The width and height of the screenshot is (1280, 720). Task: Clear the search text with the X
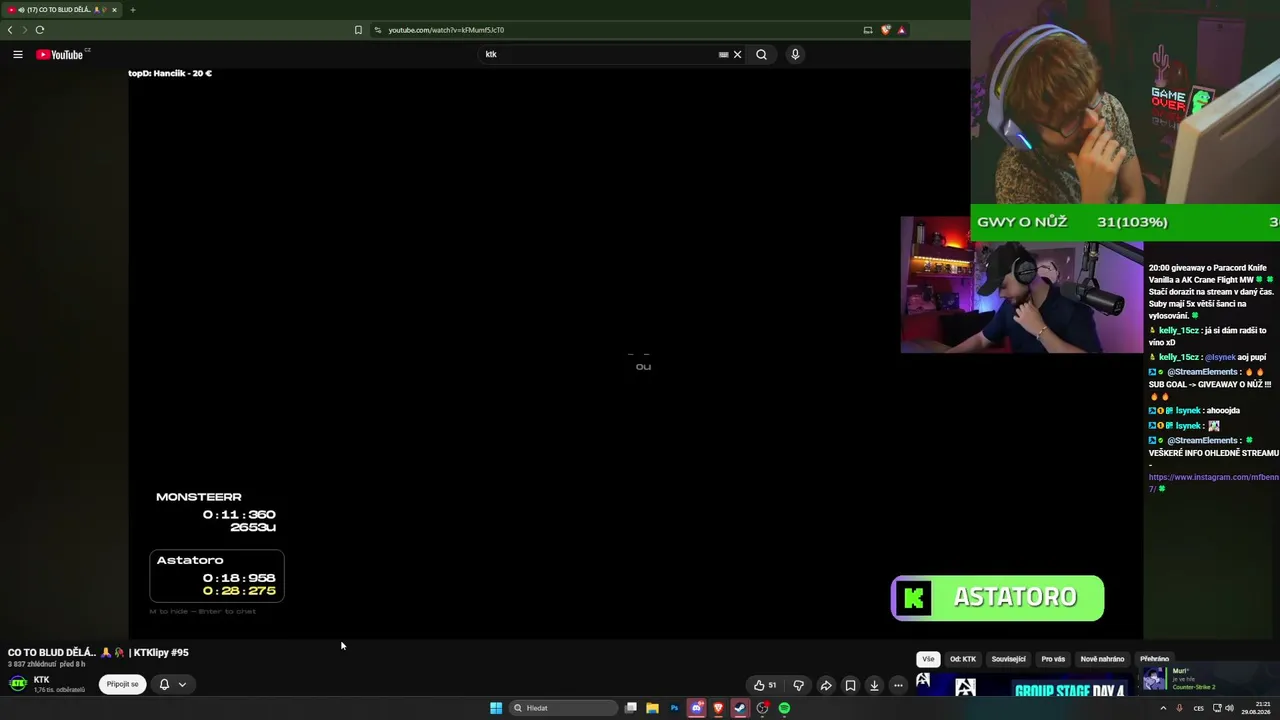pos(738,54)
